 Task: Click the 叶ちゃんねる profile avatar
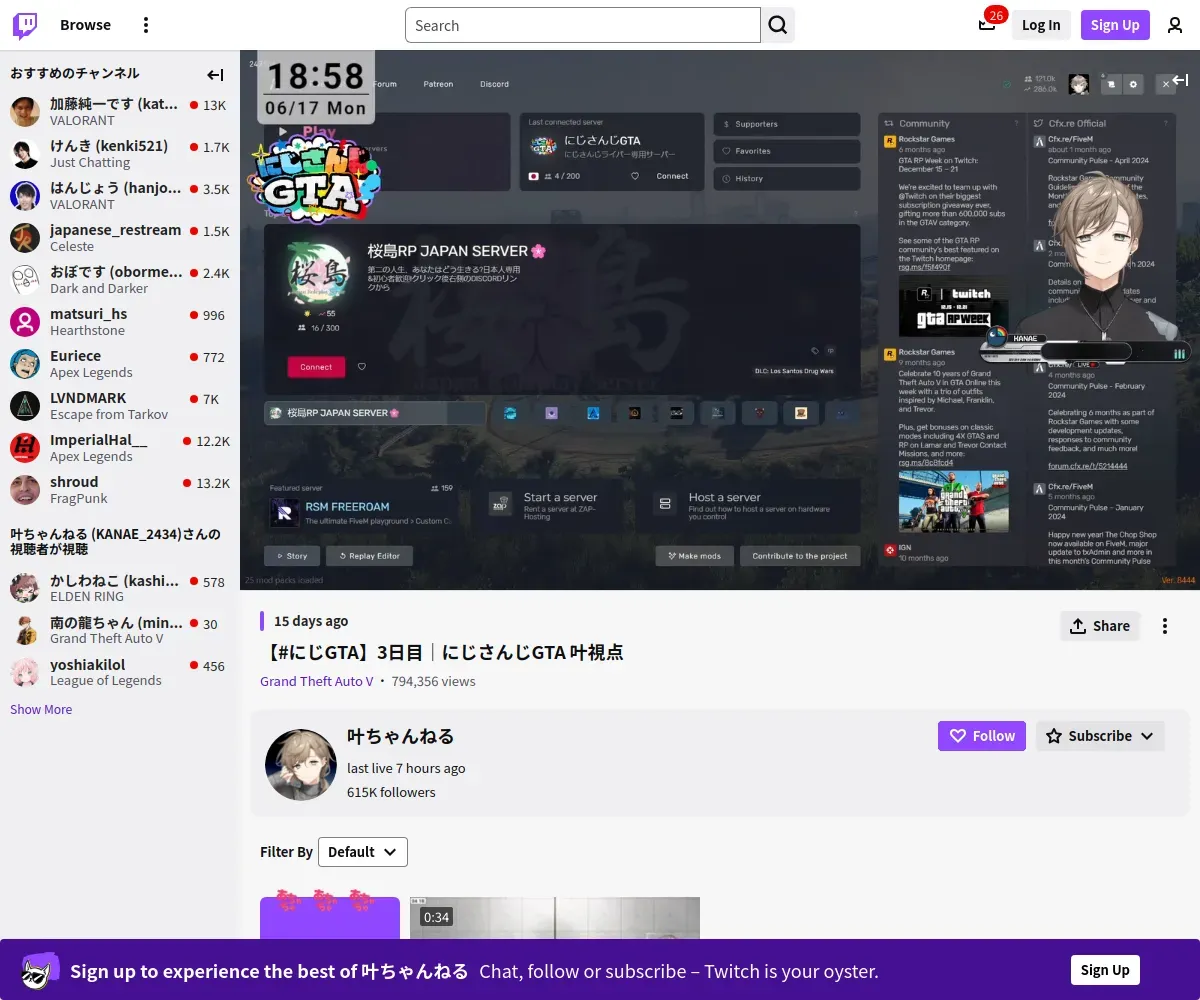(301, 765)
